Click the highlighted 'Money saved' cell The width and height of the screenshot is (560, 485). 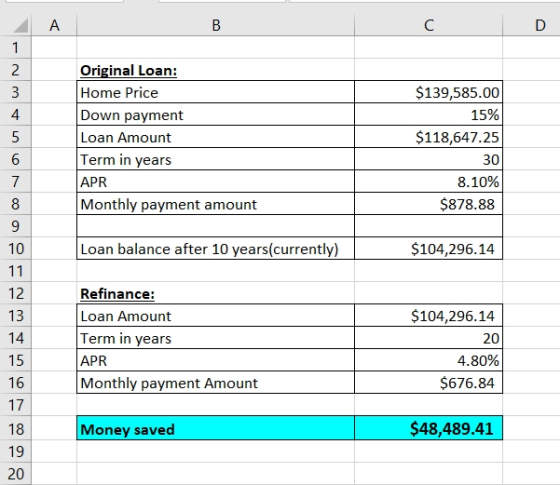tap(216, 428)
